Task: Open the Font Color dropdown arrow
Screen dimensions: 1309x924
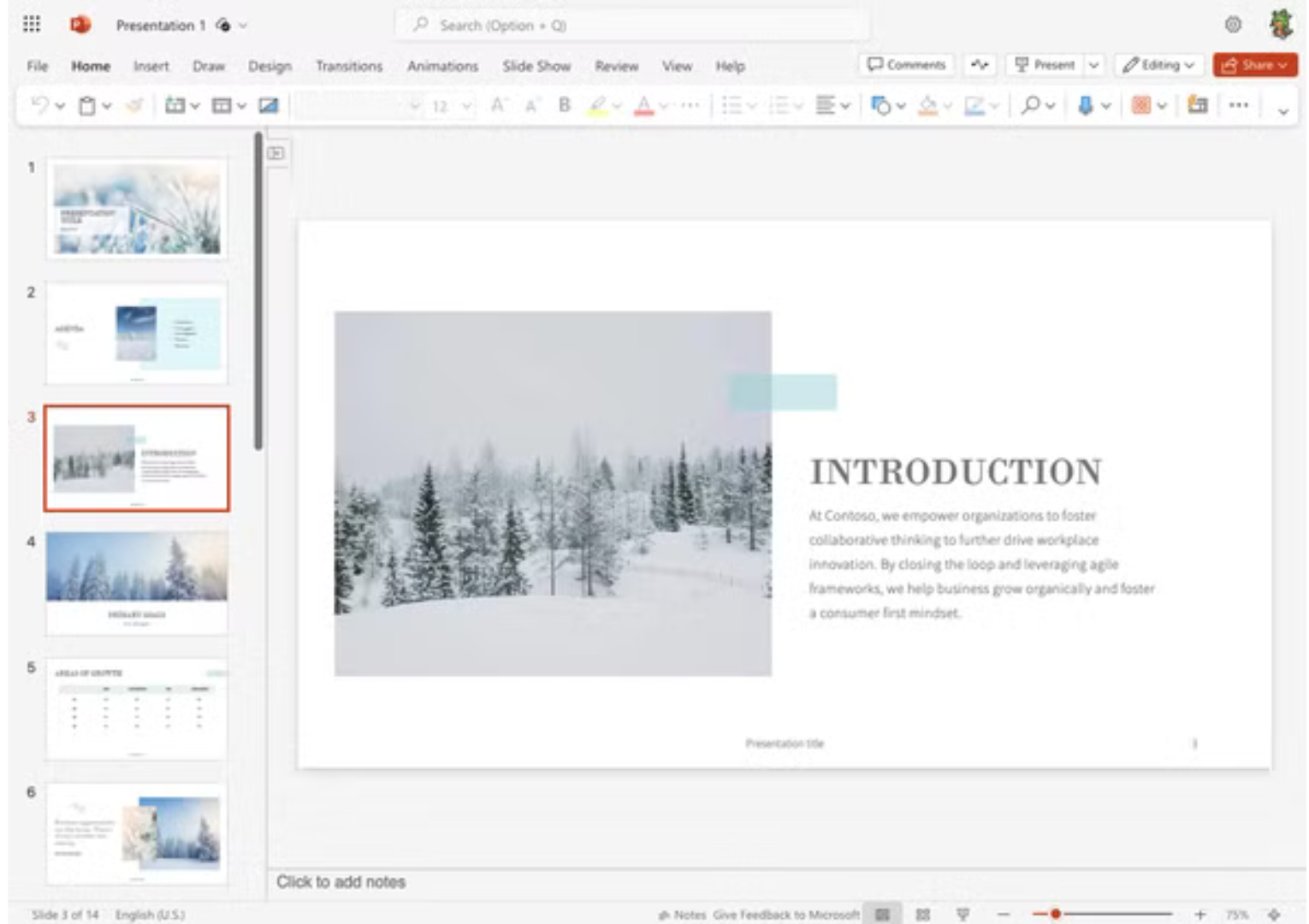Action: pyautogui.click(x=663, y=106)
